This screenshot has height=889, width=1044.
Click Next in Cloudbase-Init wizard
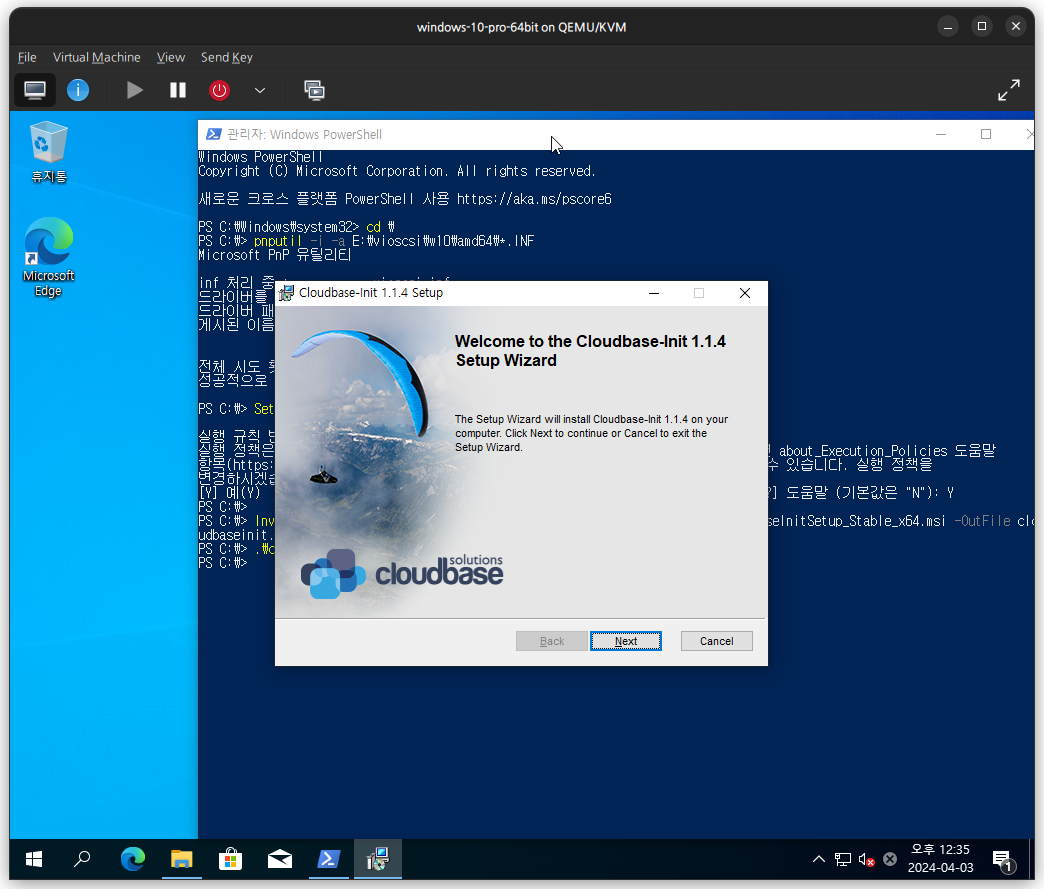pyautogui.click(x=625, y=641)
